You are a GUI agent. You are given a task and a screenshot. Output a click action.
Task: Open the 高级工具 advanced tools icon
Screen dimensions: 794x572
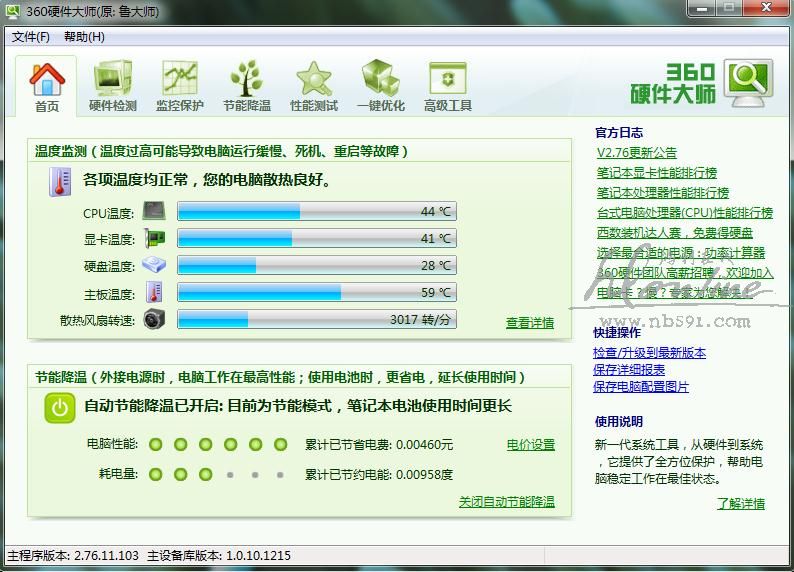[x=447, y=80]
